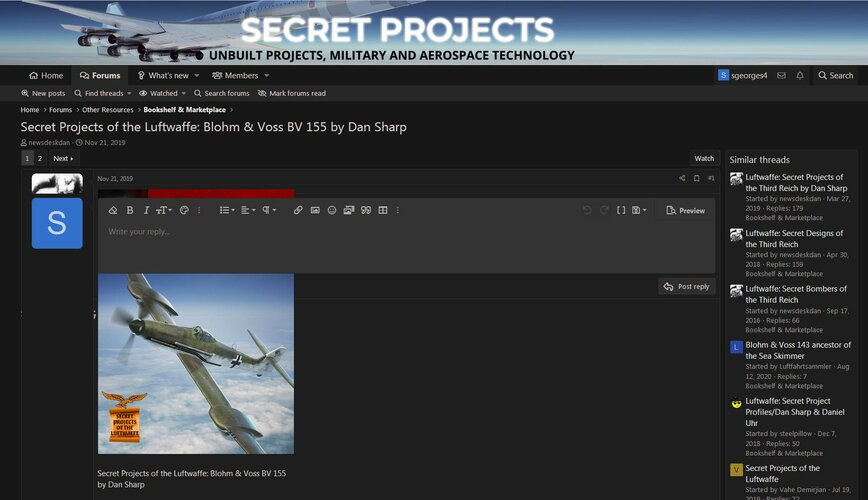Click the Next page button
868x500 pixels.
tap(63, 158)
